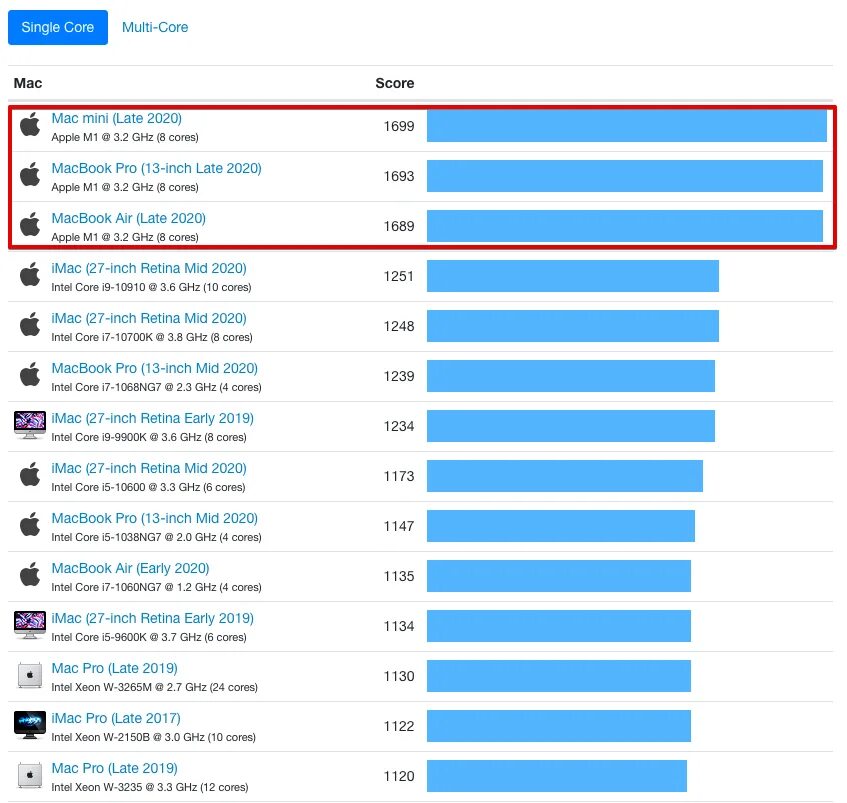This screenshot has height=803, width=847.
Task: Click iMac thumbnail in the i9-9900K row
Action: pos(30,425)
